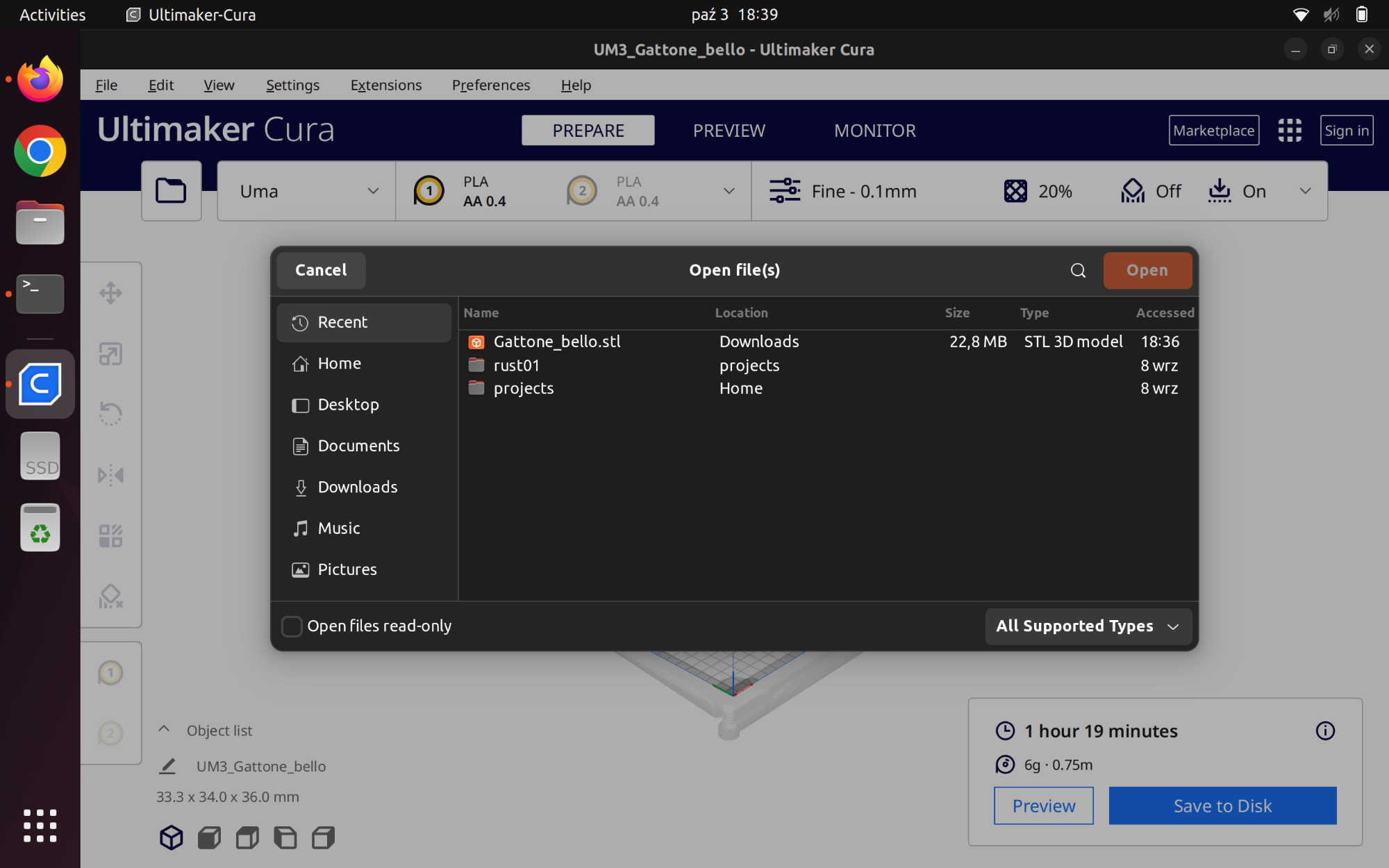Open the Preferences menu
1389x868 pixels.
click(x=491, y=85)
